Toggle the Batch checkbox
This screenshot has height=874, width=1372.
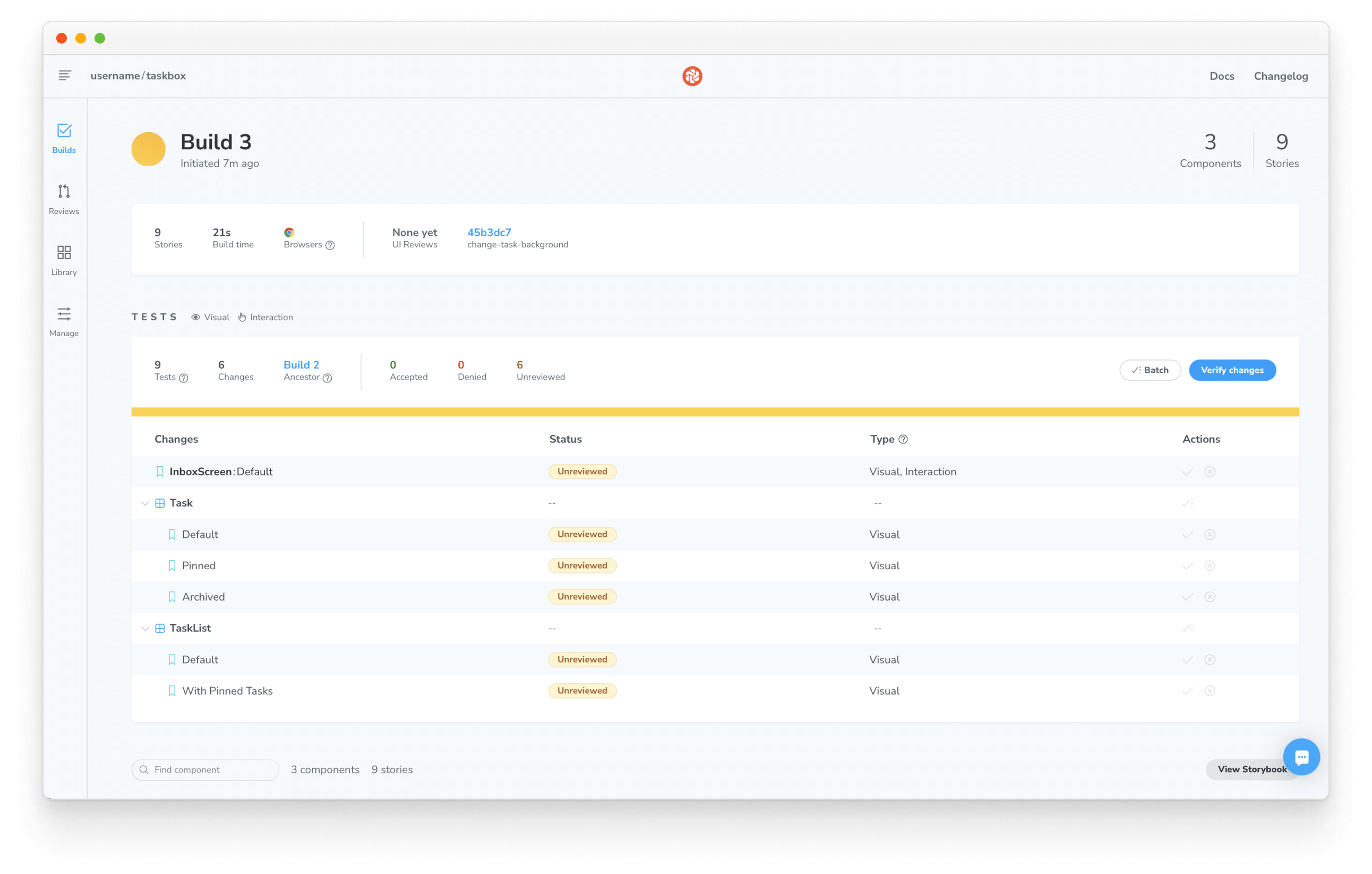(1149, 370)
